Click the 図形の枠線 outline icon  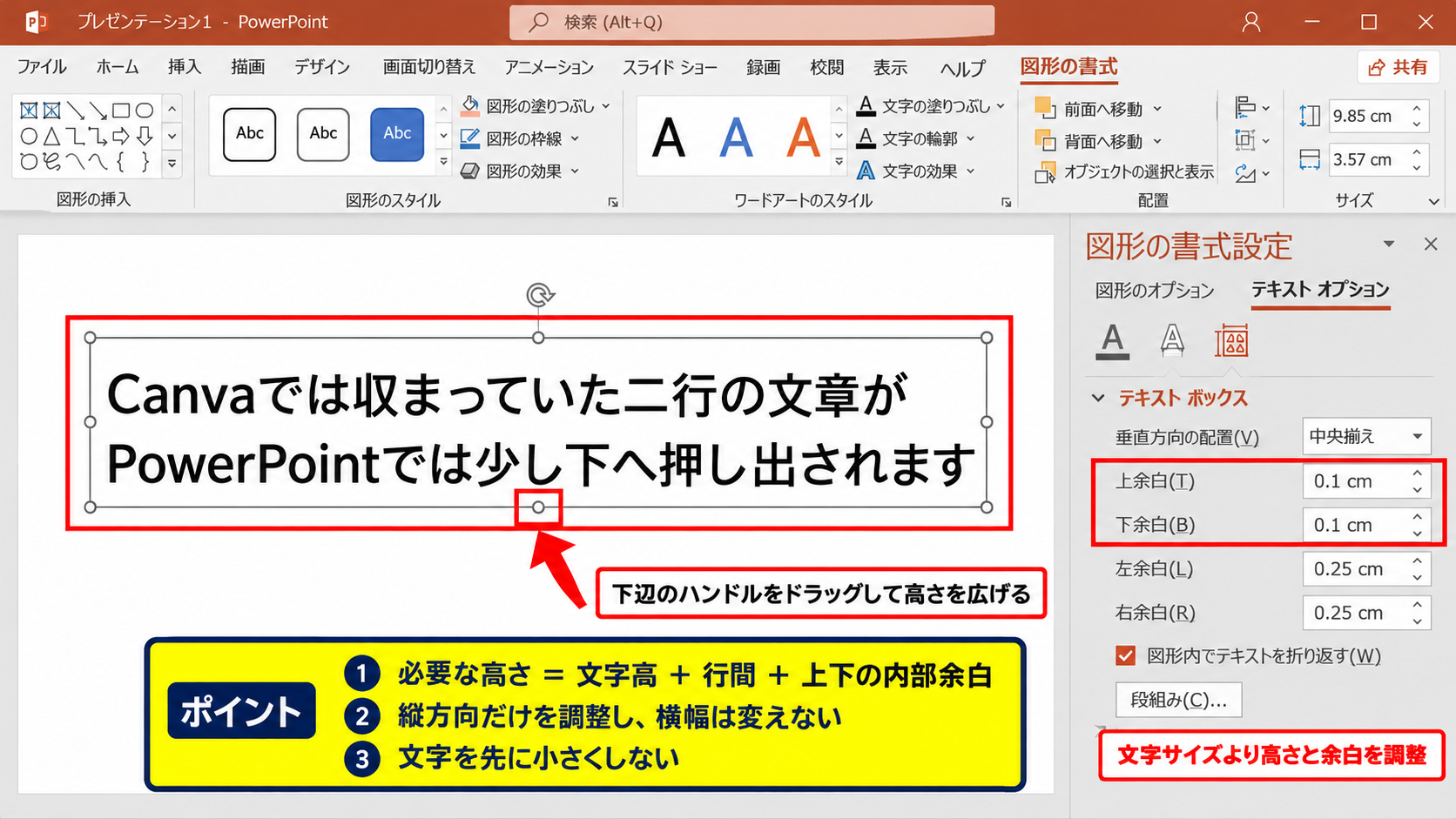(470, 138)
